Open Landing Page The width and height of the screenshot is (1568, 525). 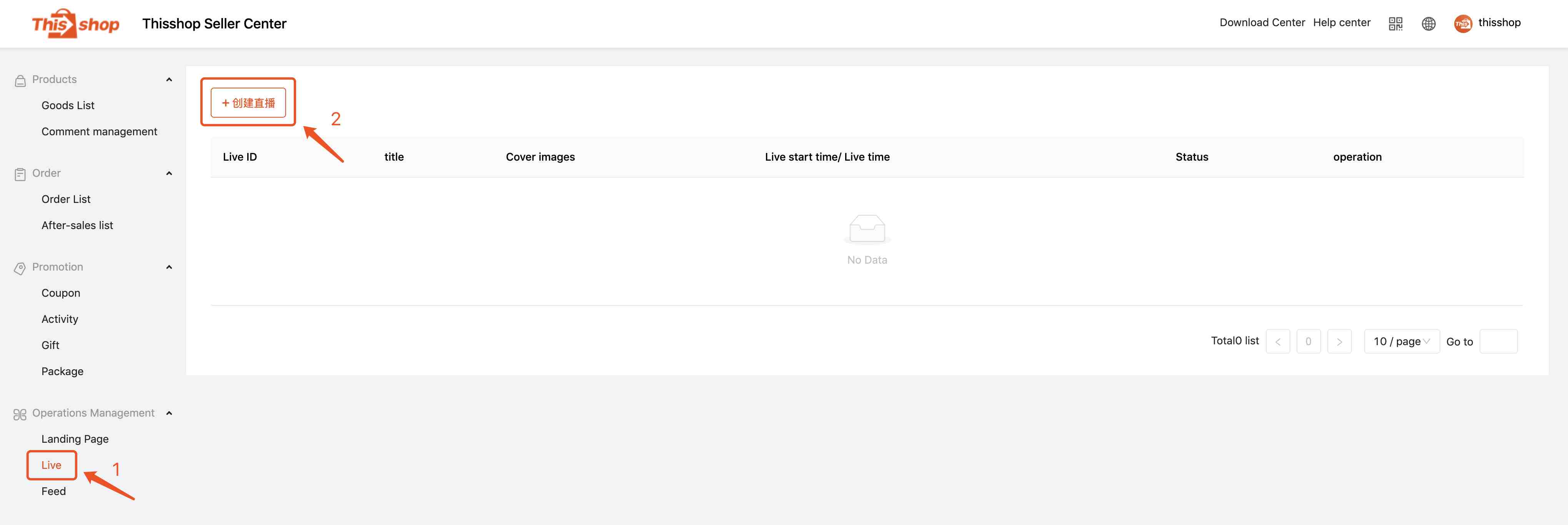(x=75, y=439)
